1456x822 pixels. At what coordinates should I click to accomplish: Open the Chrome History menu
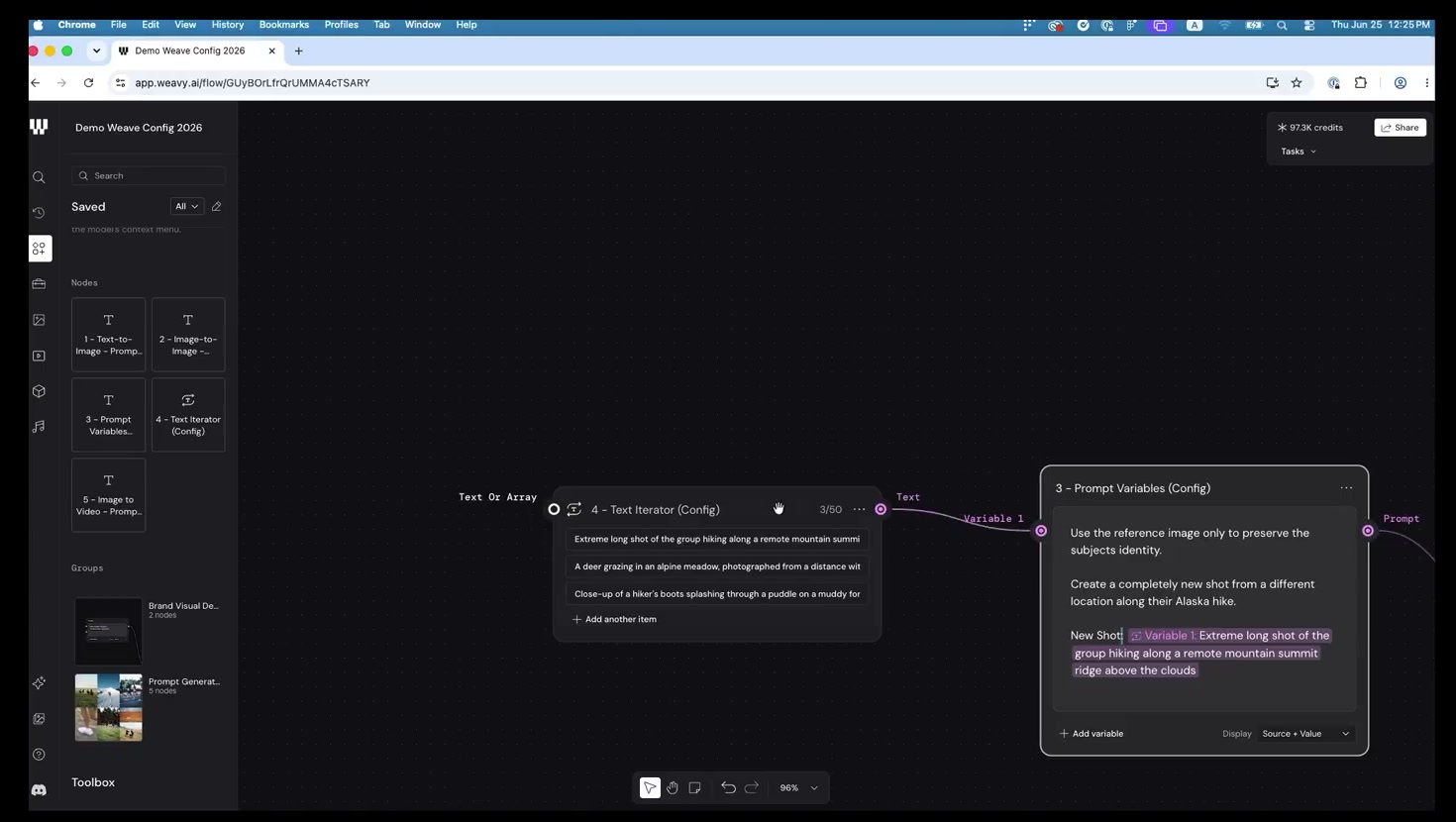pyautogui.click(x=227, y=25)
